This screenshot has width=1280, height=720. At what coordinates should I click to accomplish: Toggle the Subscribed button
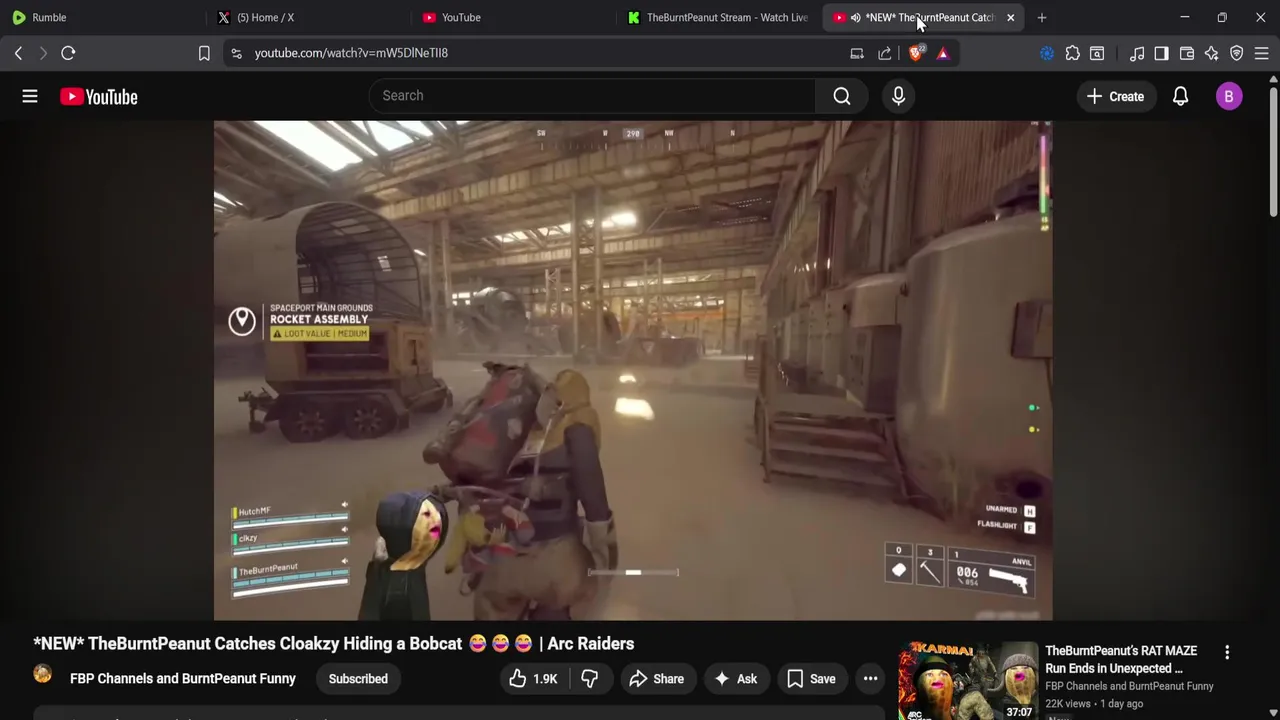(358, 679)
